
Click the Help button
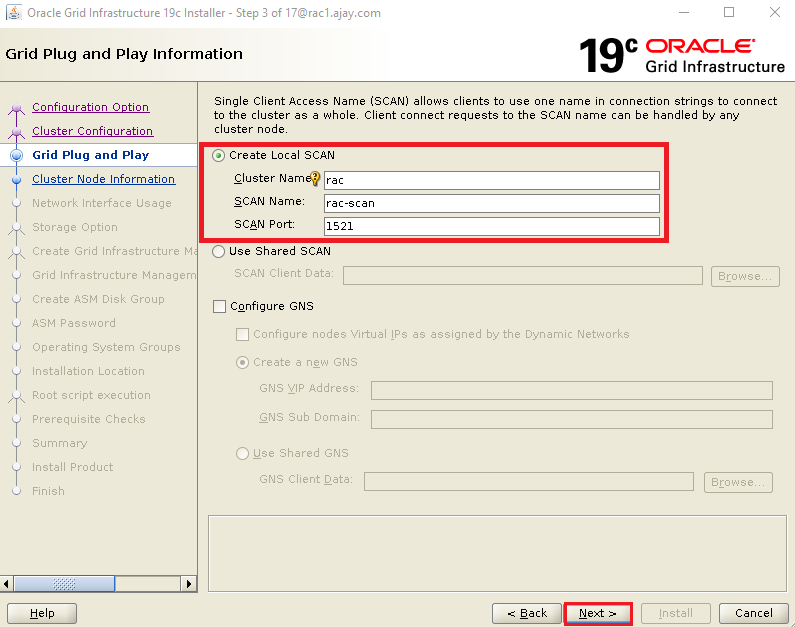42,613
